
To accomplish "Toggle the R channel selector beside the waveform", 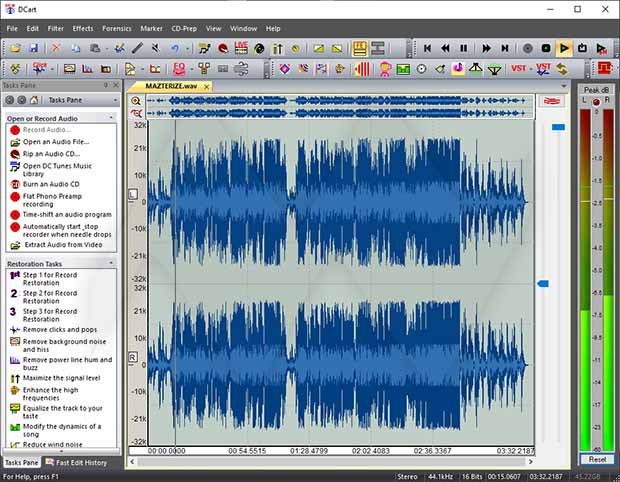I will 133,357.
